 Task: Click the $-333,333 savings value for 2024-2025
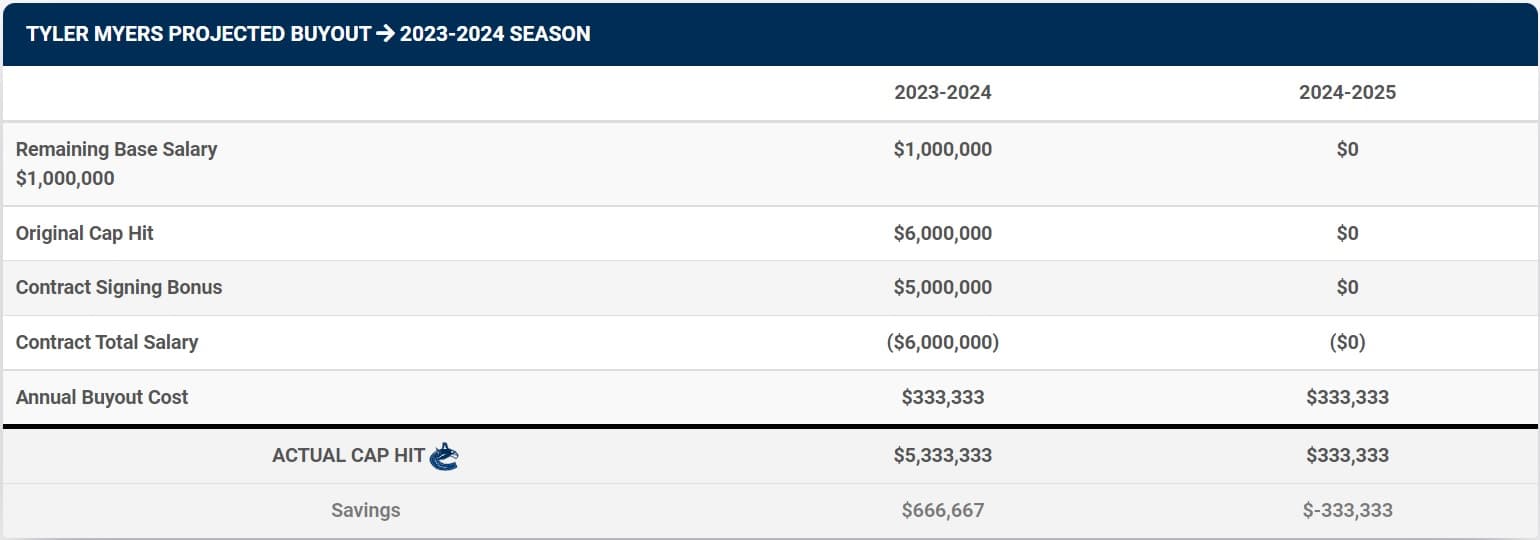pos(1347,510)
